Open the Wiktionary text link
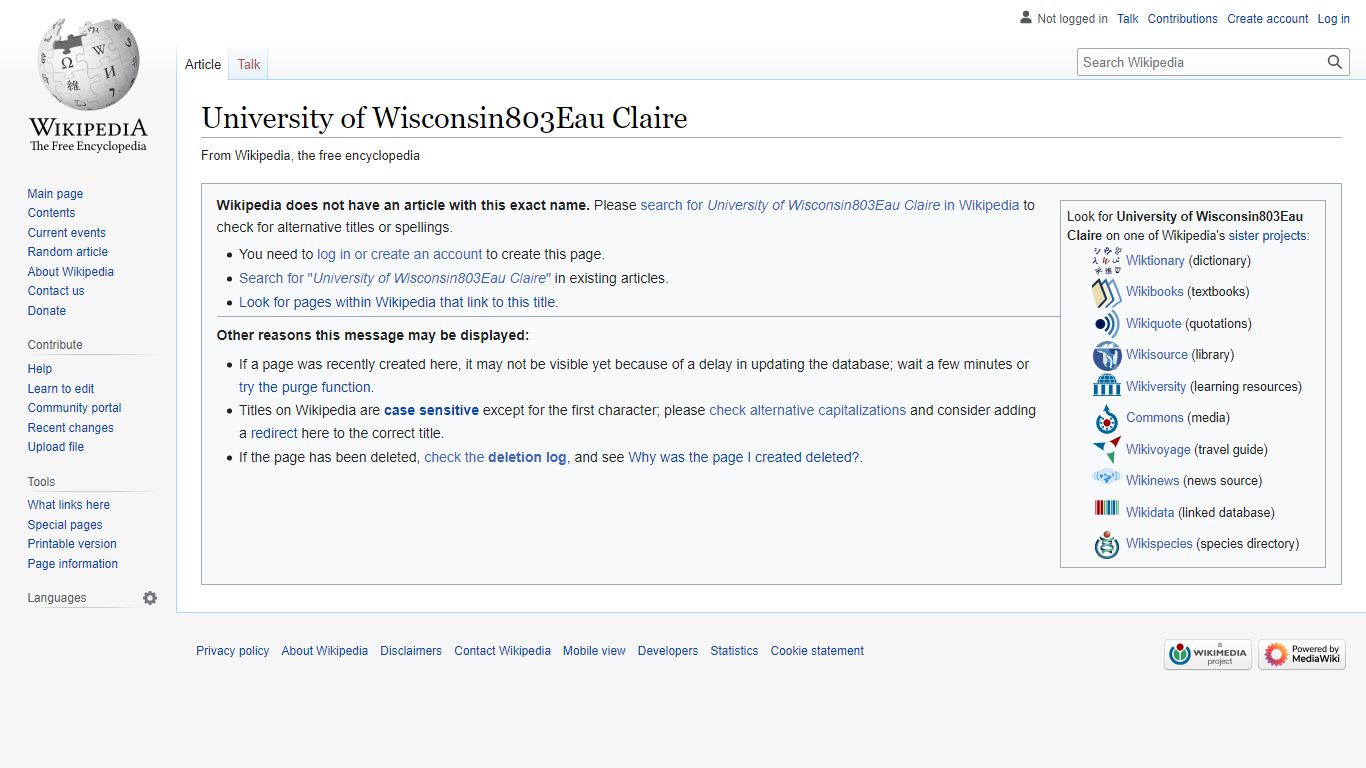Image resolution: width=1366 pixels, height=768 pixels. point(1155,261)
